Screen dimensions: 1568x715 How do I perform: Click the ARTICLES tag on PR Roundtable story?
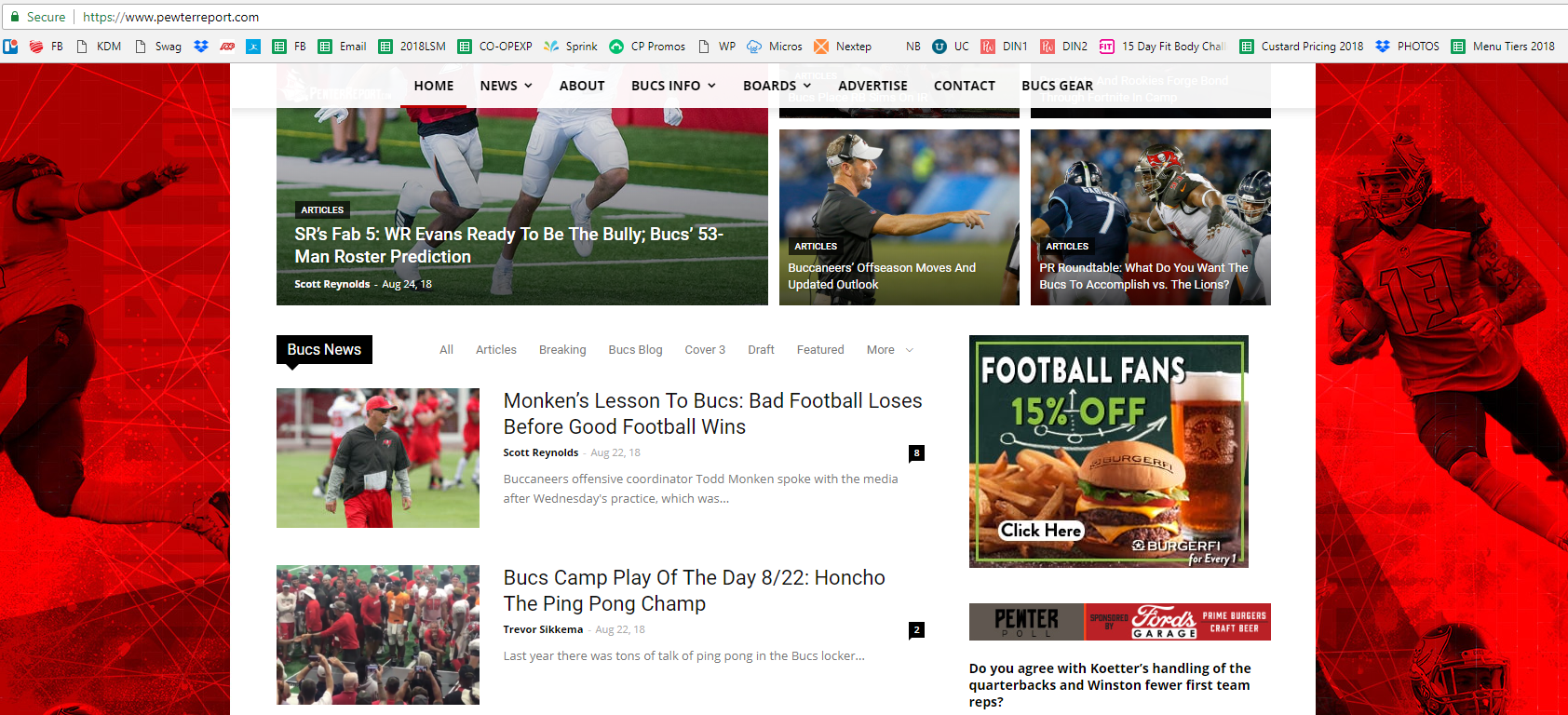point(1067,247)
